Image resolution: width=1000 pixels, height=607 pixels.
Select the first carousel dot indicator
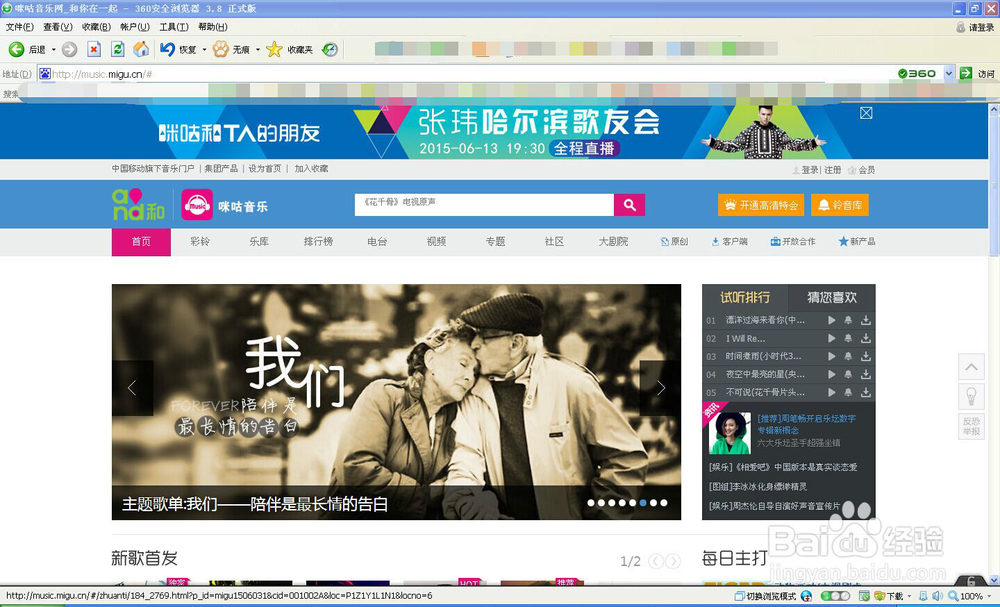(x=591, y=503)
